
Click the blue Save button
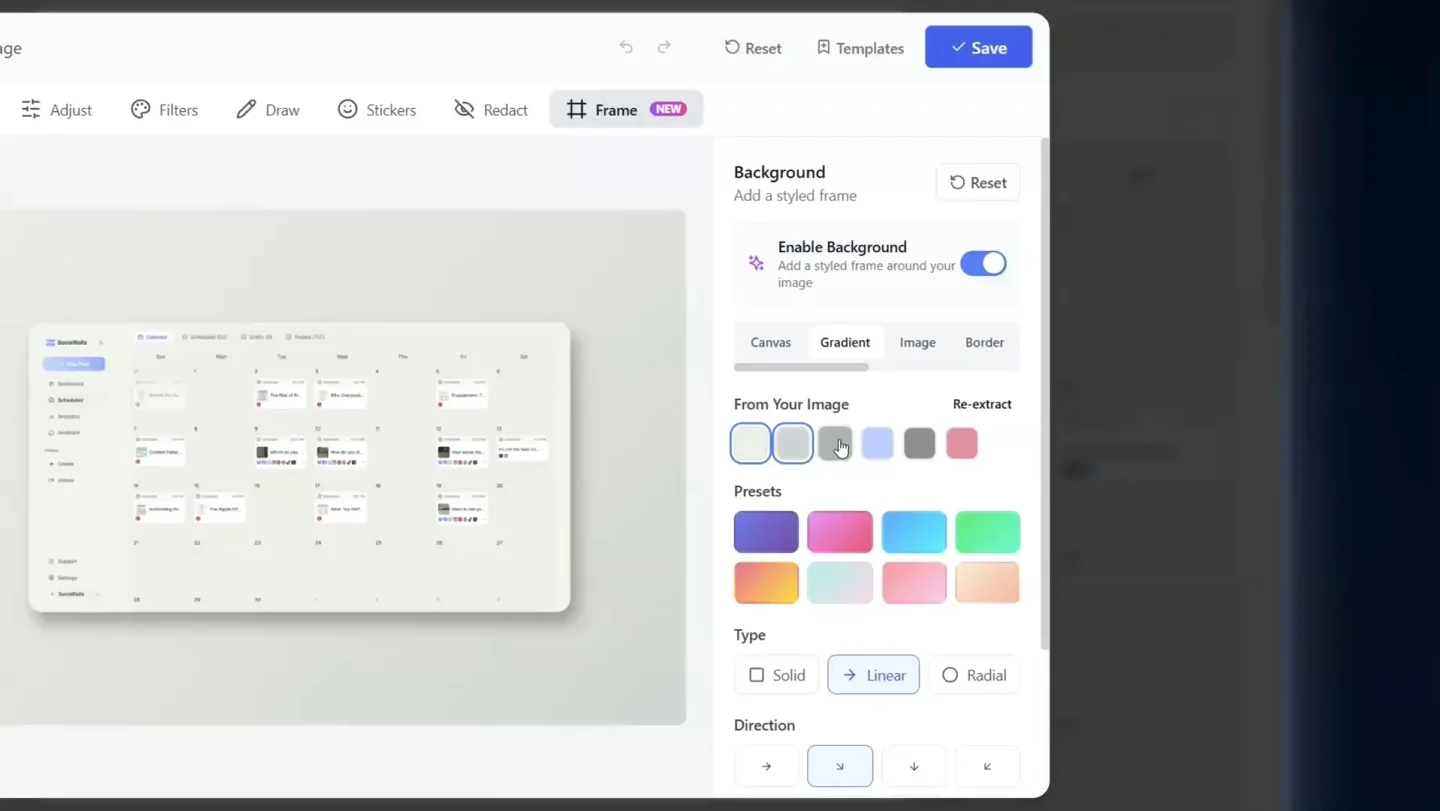978,47
